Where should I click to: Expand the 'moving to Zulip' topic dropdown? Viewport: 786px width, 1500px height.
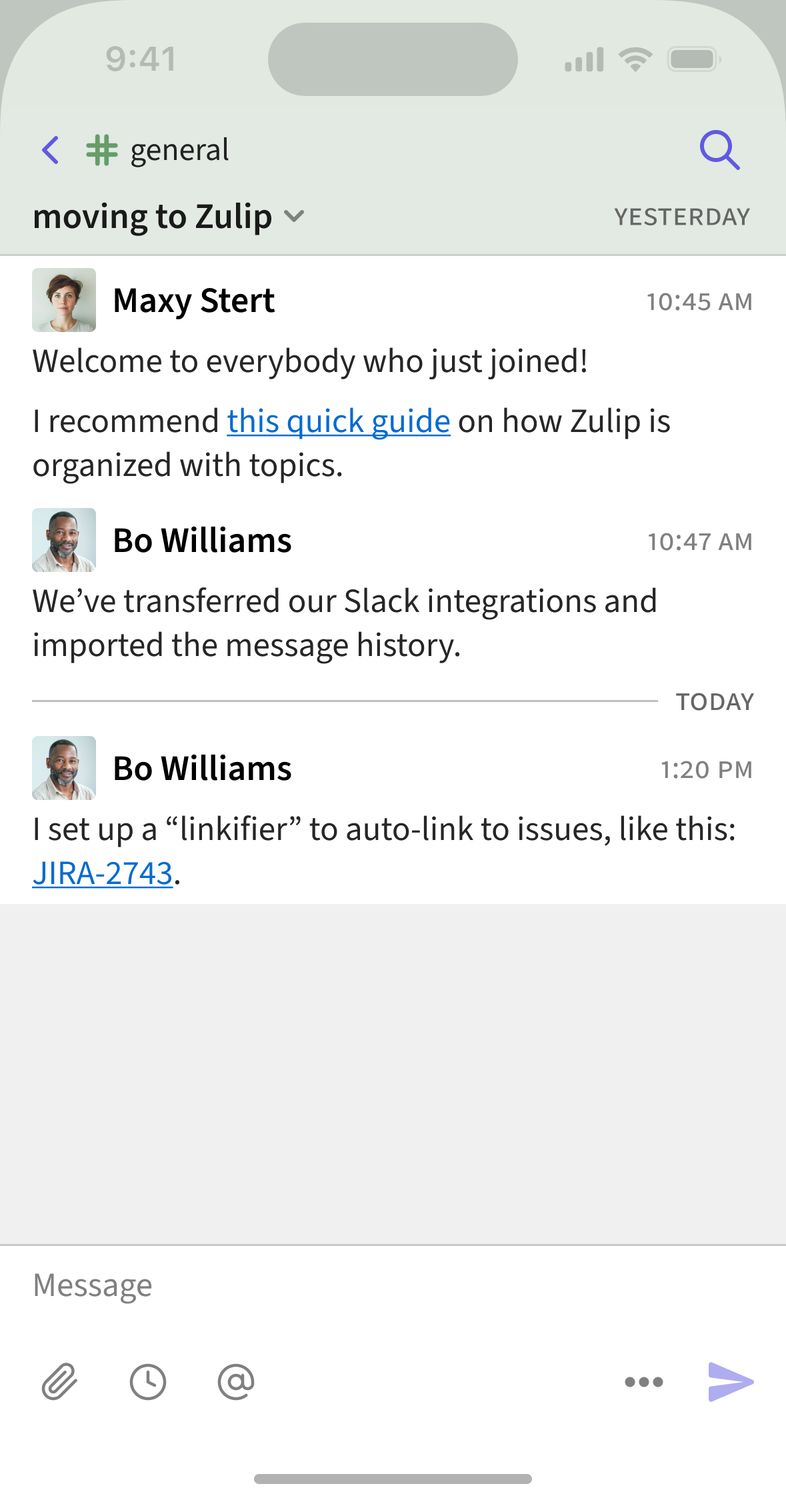pyautogui.click(x=294, y=216)
